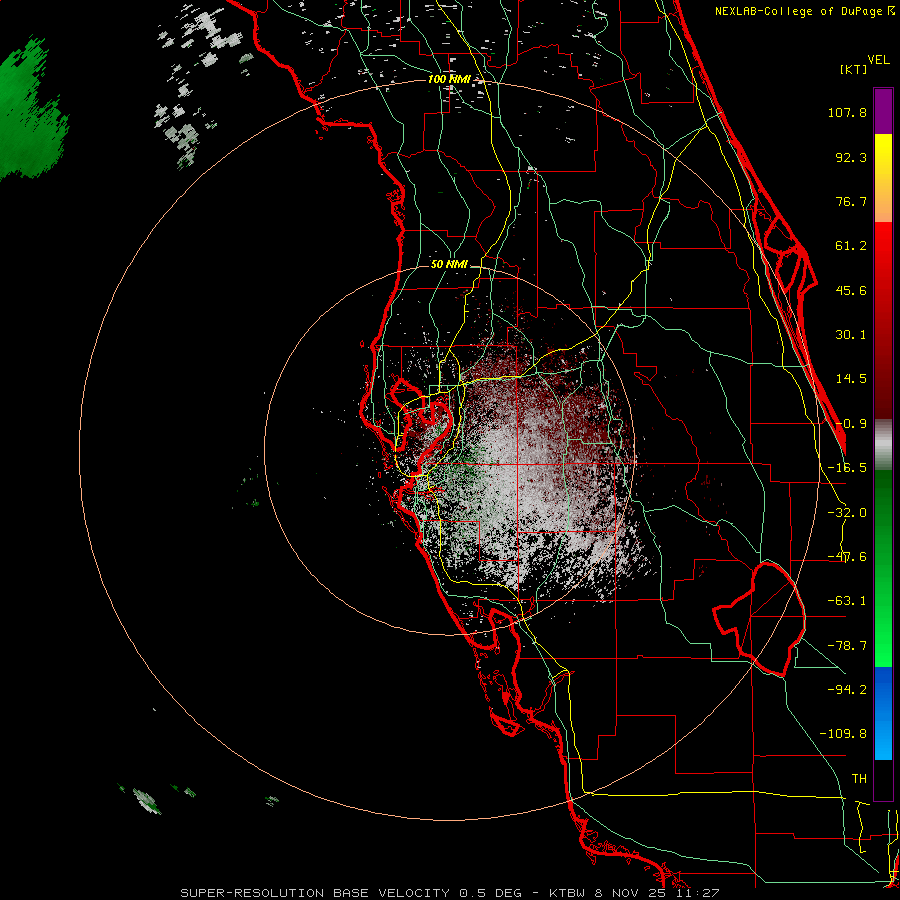
Task: Click the -78.7 legend value
Action: coord(847,646)
